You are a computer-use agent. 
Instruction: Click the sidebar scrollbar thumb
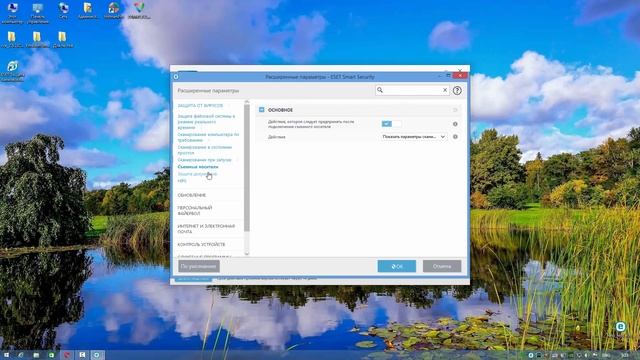pyautogui.click(x=247, y=168)
